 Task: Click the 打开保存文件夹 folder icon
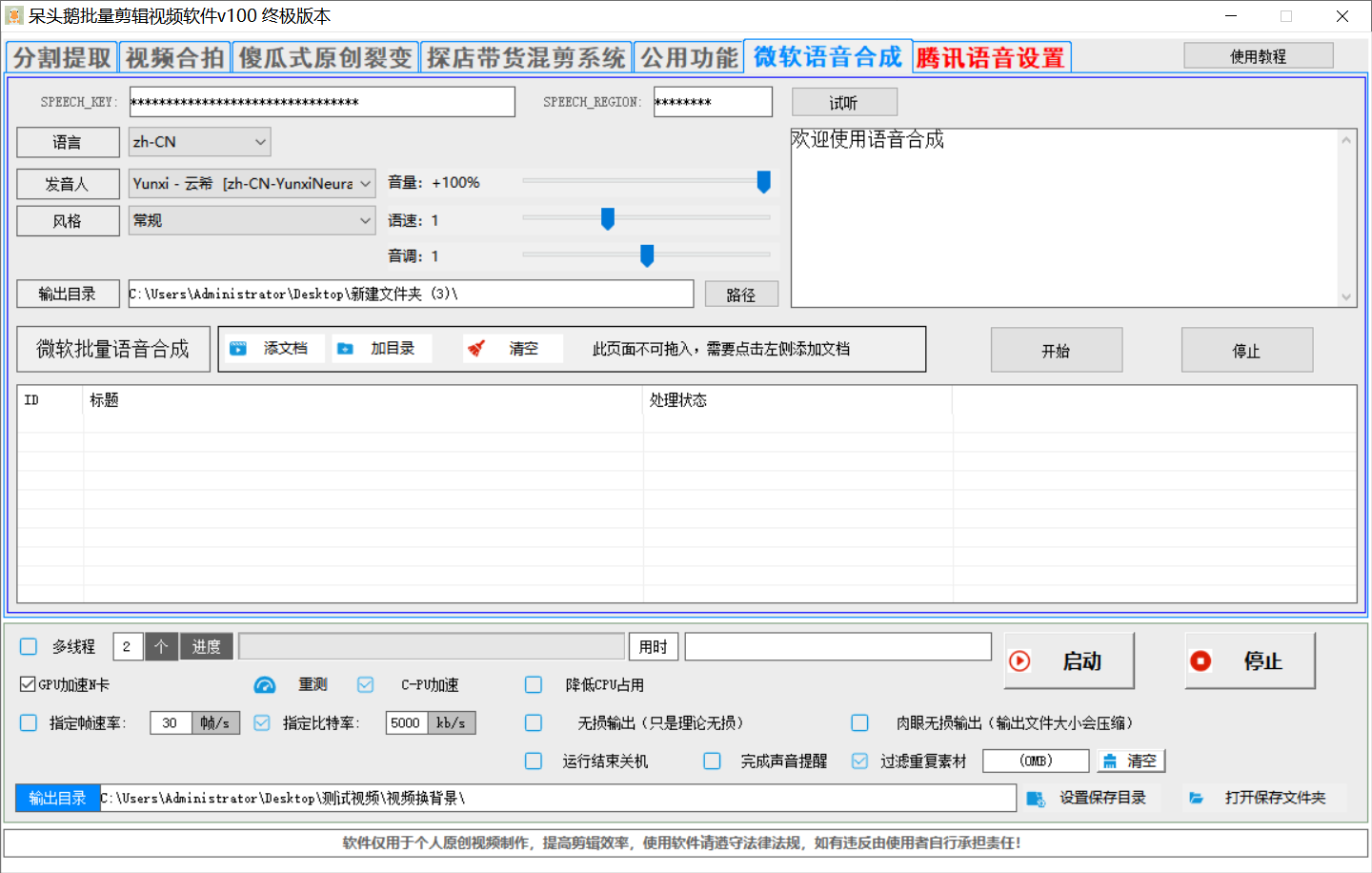coord(1197,798)
